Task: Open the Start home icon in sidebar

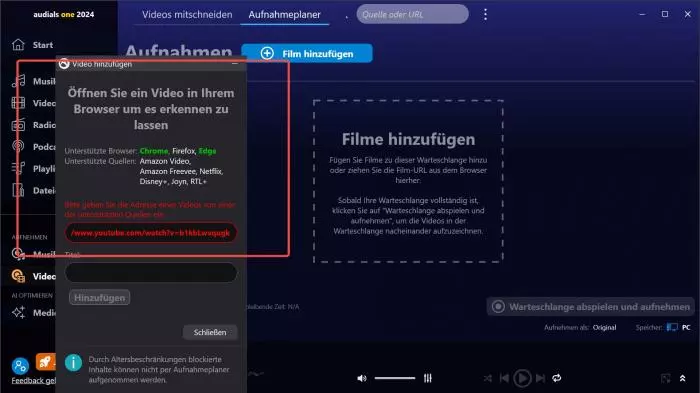Action: [x=18, y=45]
